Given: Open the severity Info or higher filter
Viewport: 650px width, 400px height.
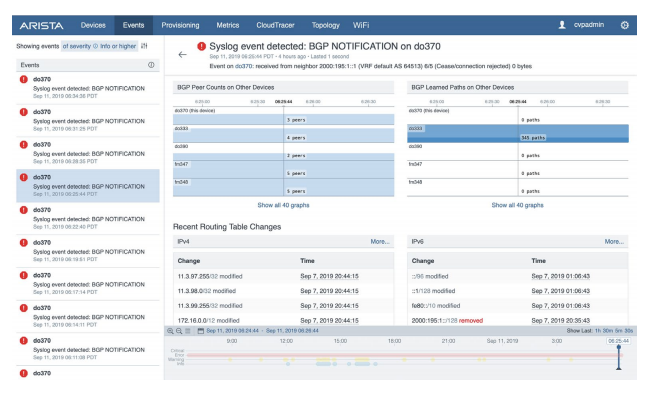Looking at the screenshot, I should click(x=99, y=46).
